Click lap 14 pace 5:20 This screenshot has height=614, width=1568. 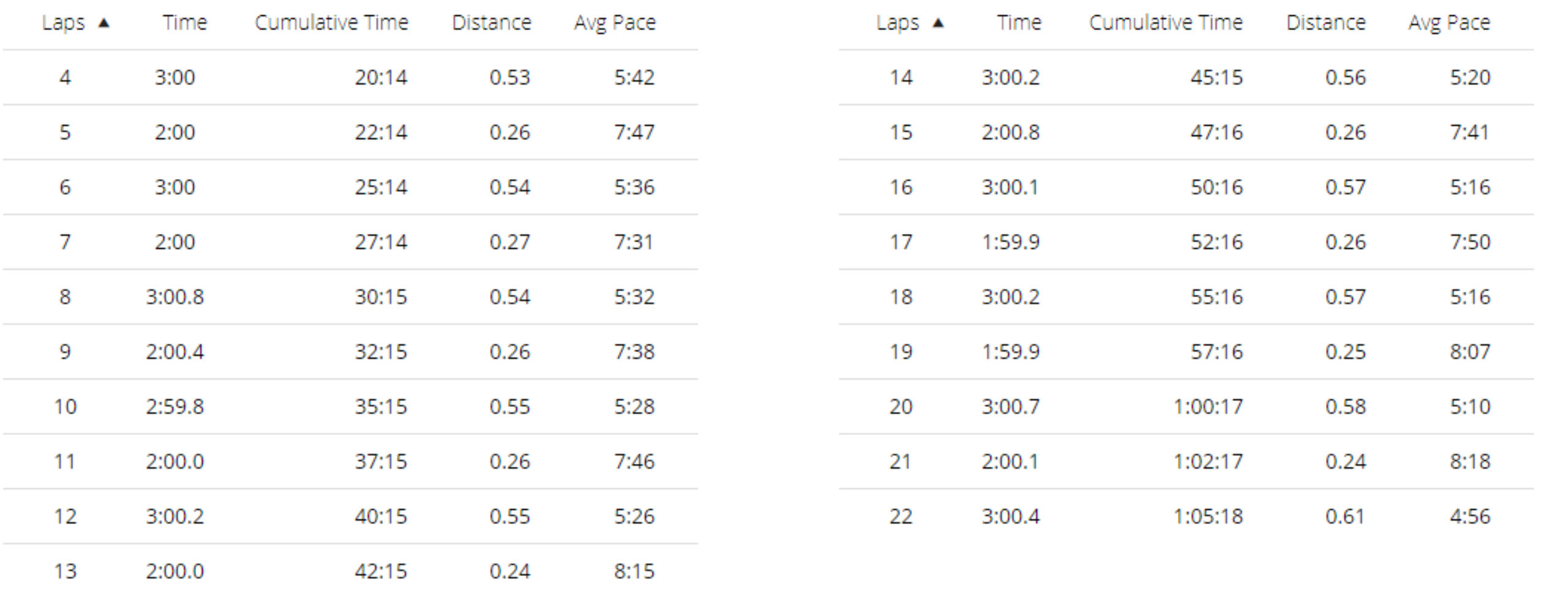pos(1470,77)
